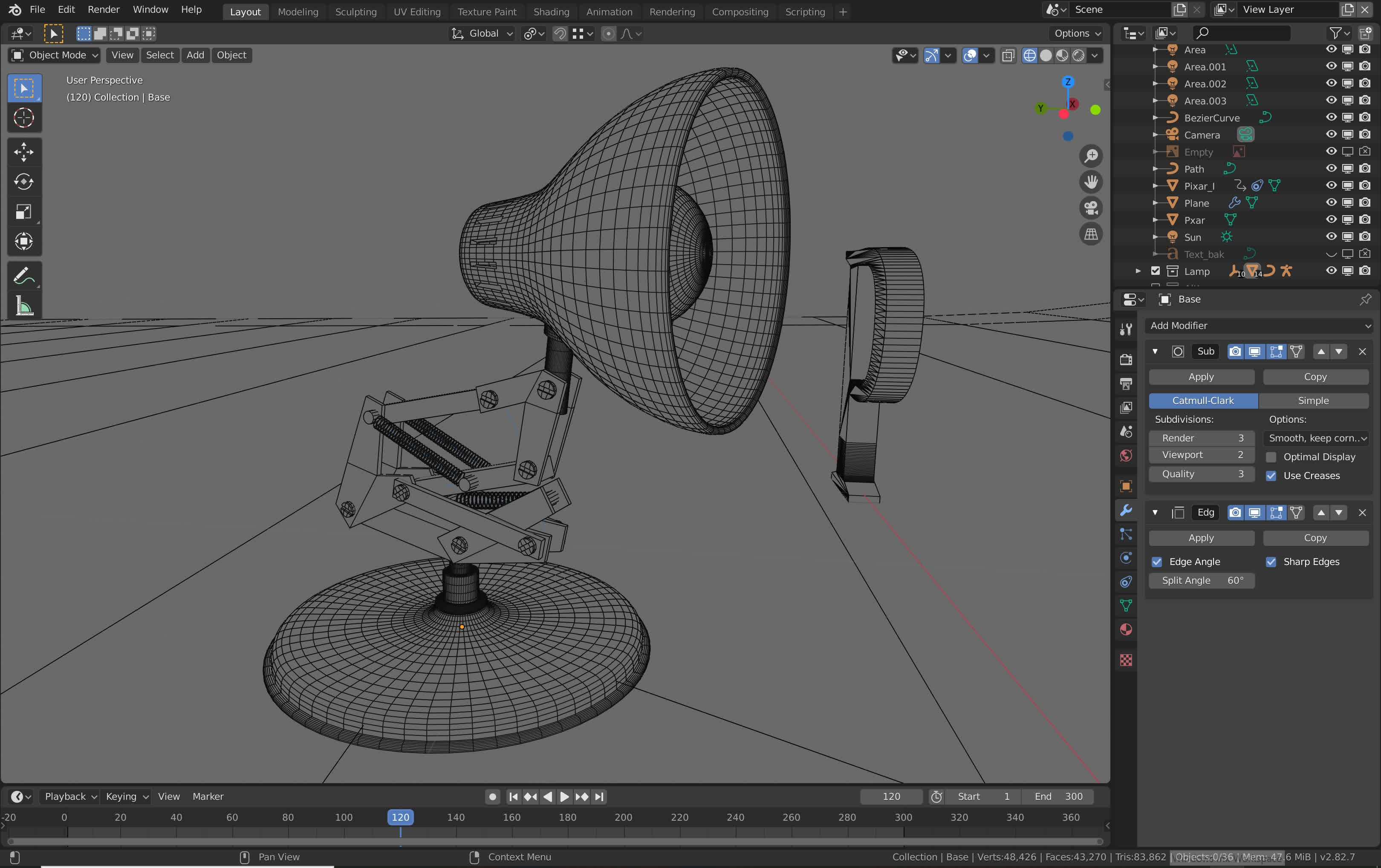Viewport: 1381px width, 868px height.
Task: Enable the Optimal Display checkbox
Action: tap(1271, 457)
